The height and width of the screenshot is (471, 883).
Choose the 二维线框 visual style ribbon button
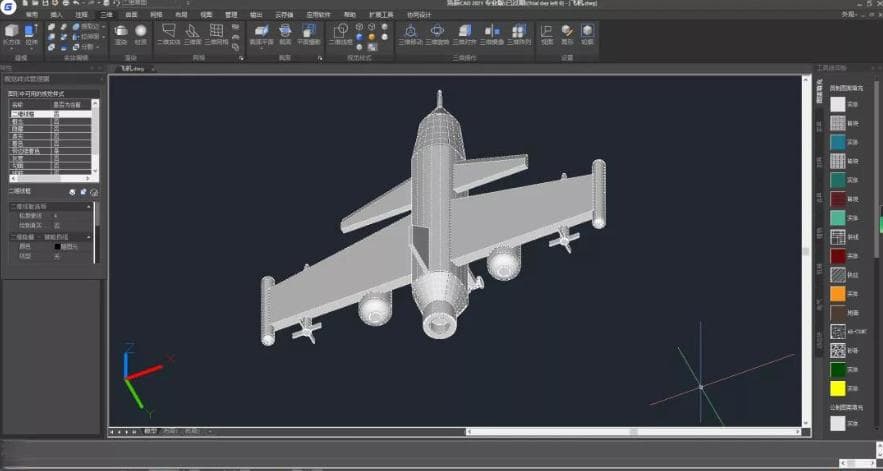point(340,34)
